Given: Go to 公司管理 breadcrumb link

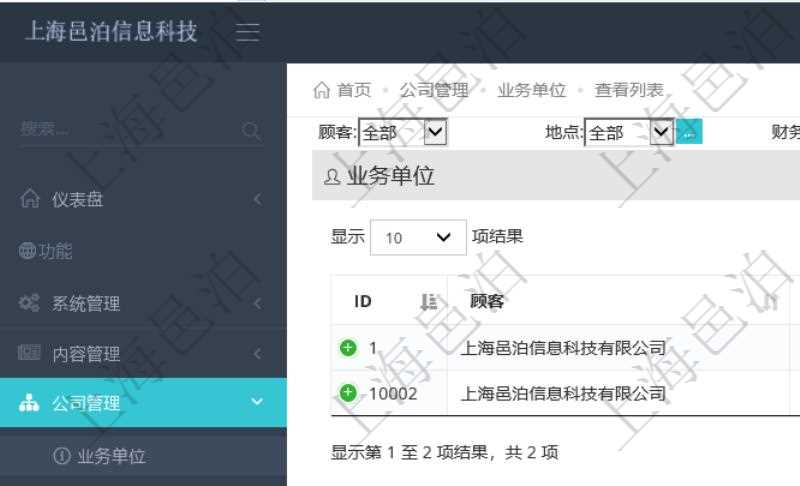Looking at the screenshot, I should (x=434, y=90).
